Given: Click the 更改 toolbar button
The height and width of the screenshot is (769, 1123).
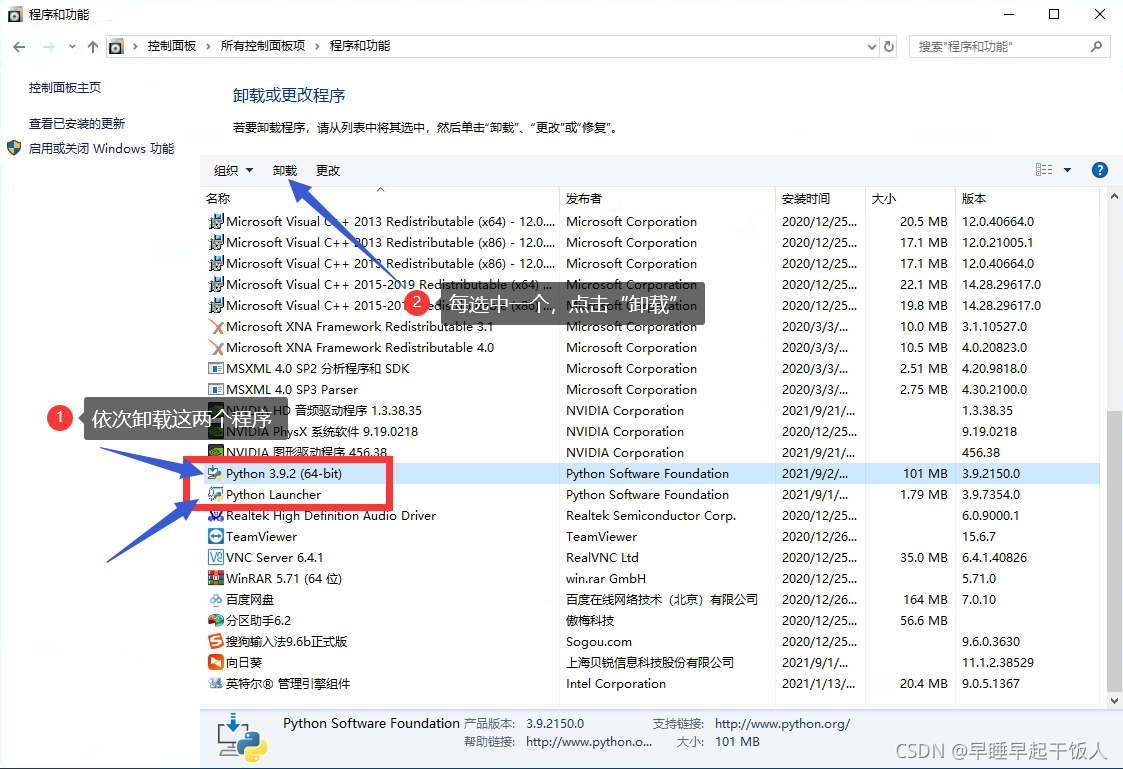Looking at the screenshot, I should (x=328, y=170).
